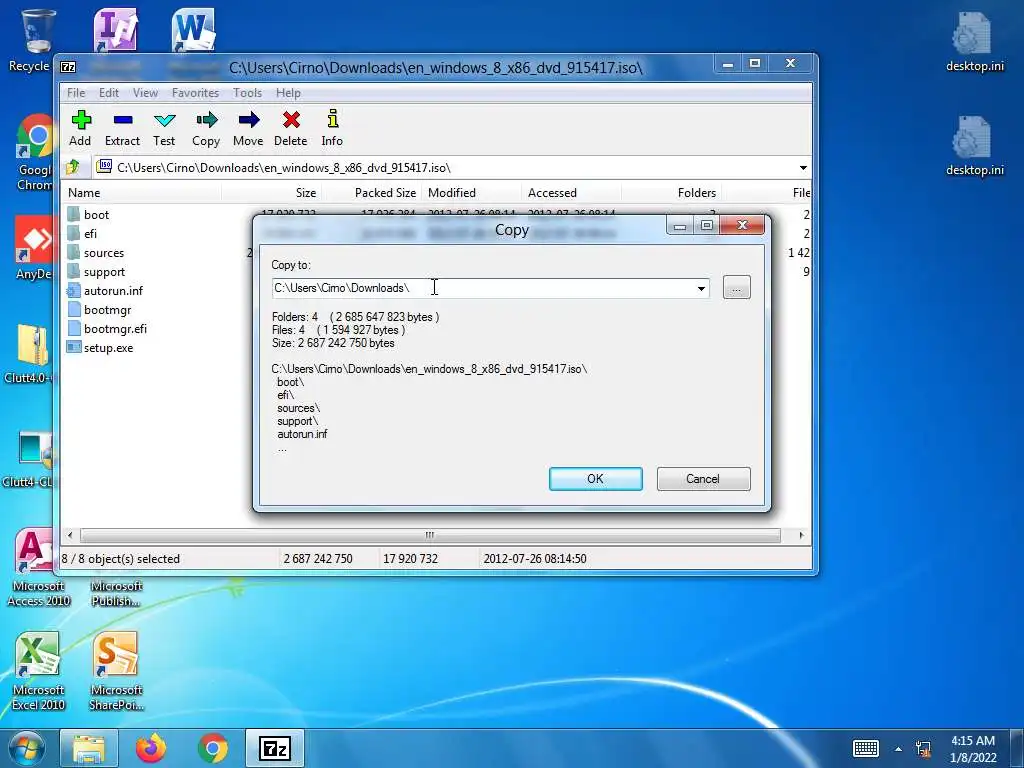
Task: Open the on-screen keyboard tray icon
Action: [x=866, y=748]
